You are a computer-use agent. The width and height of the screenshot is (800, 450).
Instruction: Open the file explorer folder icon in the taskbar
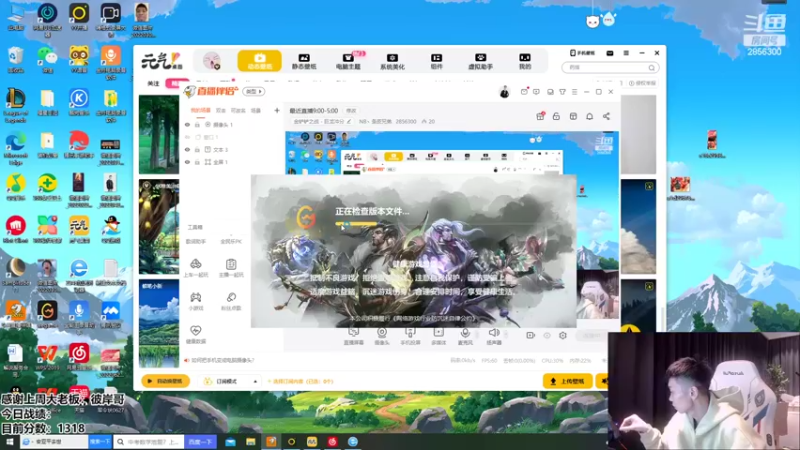[x=251, y=442]
